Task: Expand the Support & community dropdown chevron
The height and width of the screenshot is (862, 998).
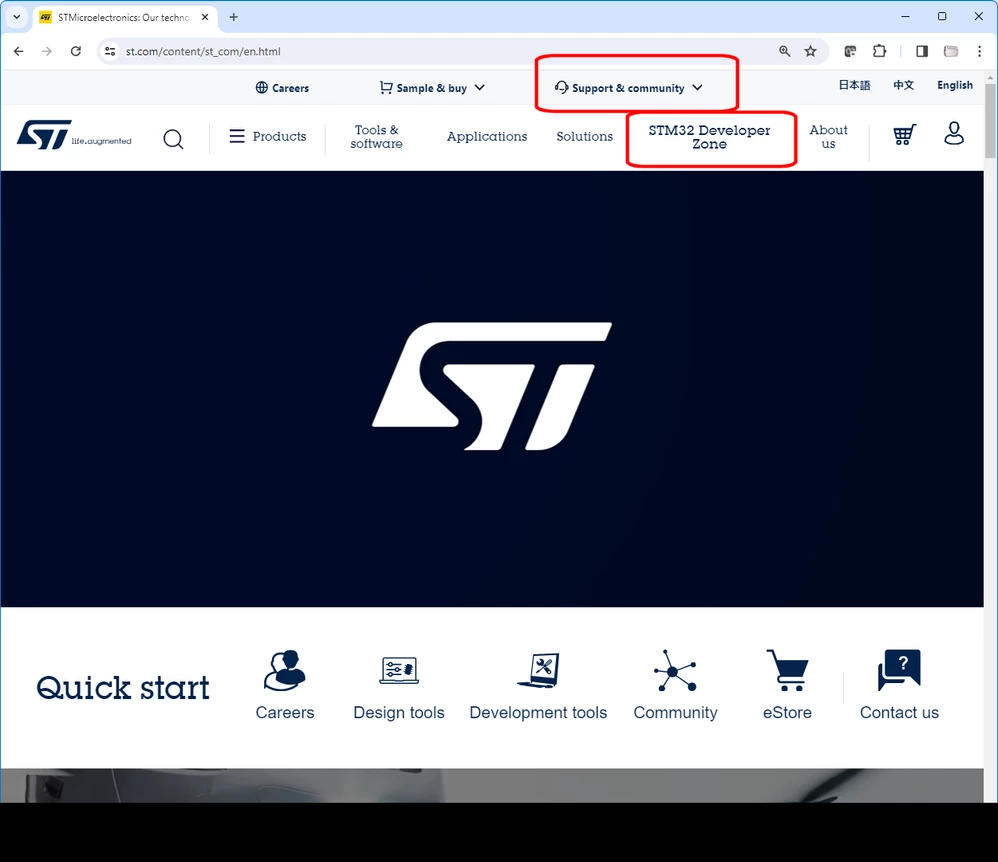Action: click(698, 87)
